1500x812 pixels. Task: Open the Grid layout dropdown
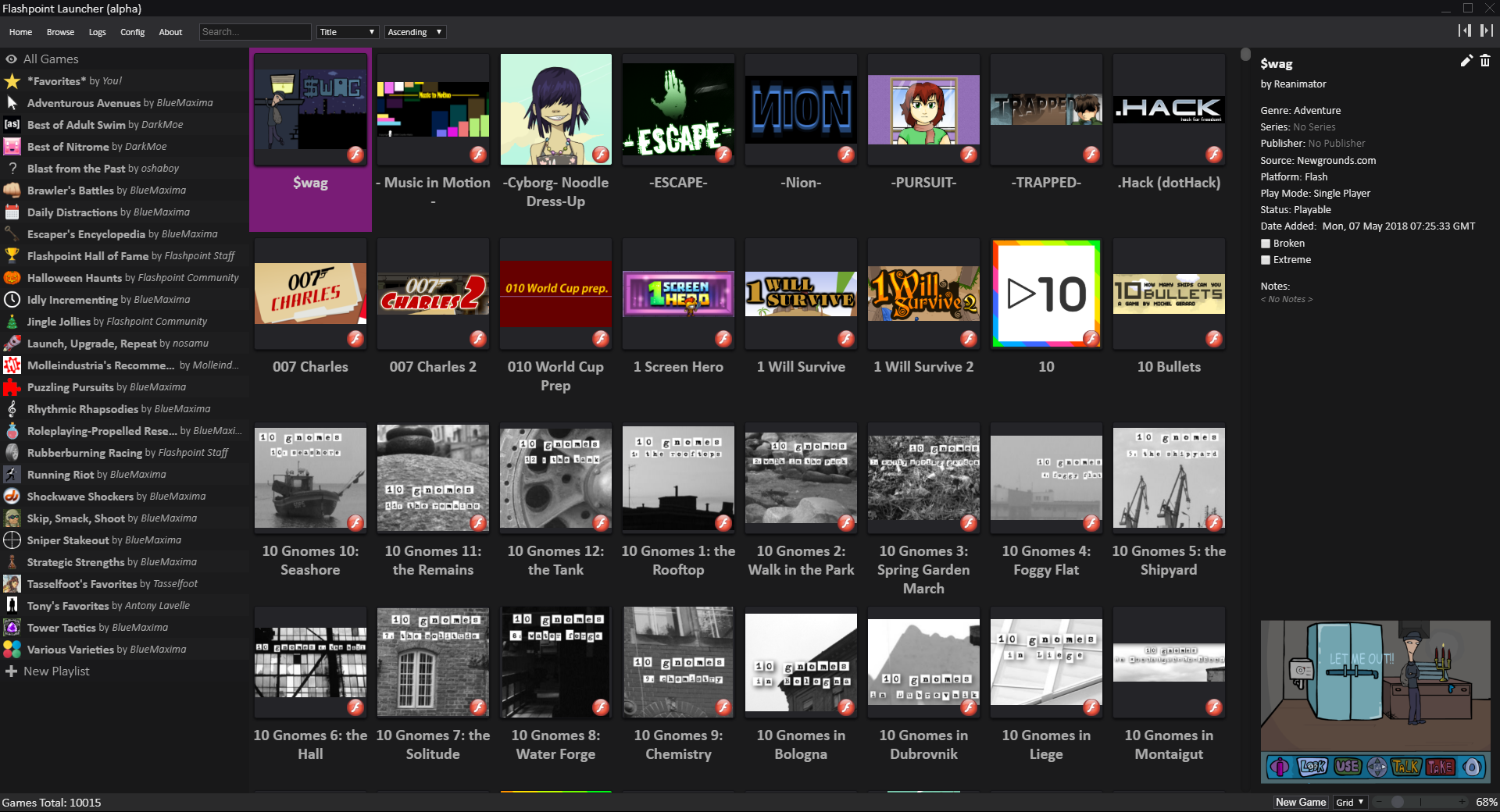click(x=1349, y=802)
